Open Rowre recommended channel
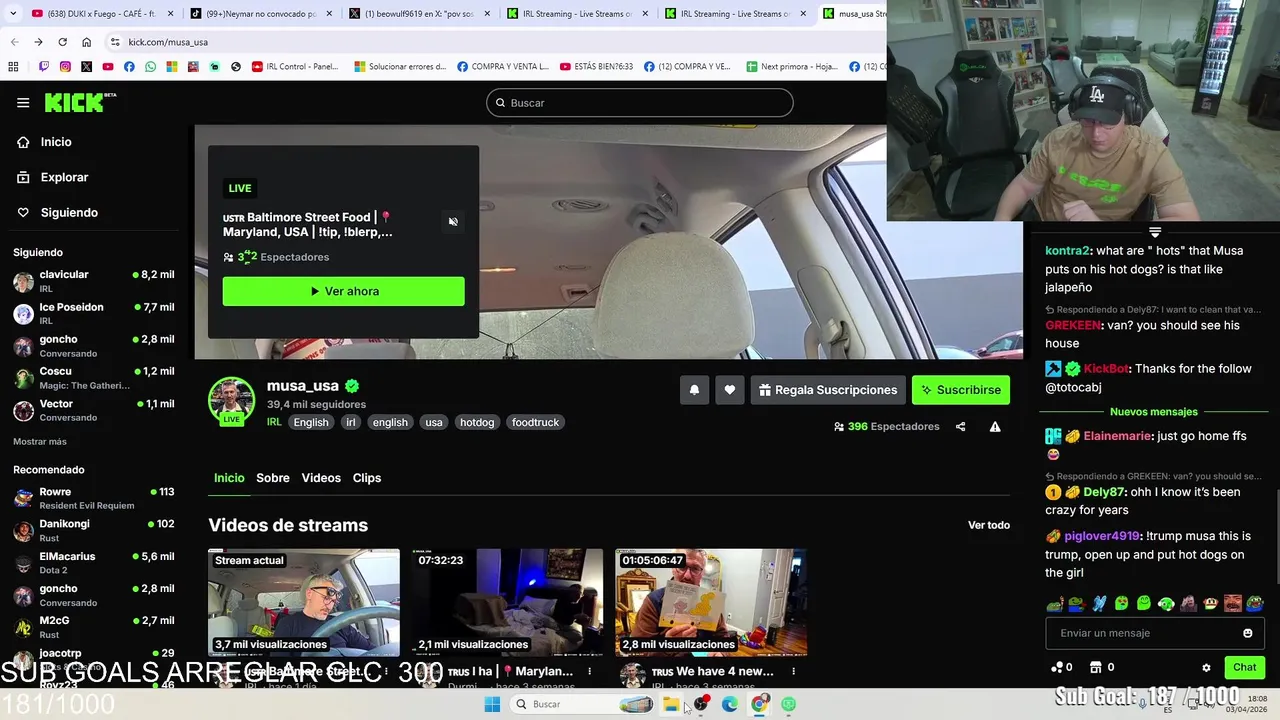This screenshot has height=720, width=1280. 93,498
